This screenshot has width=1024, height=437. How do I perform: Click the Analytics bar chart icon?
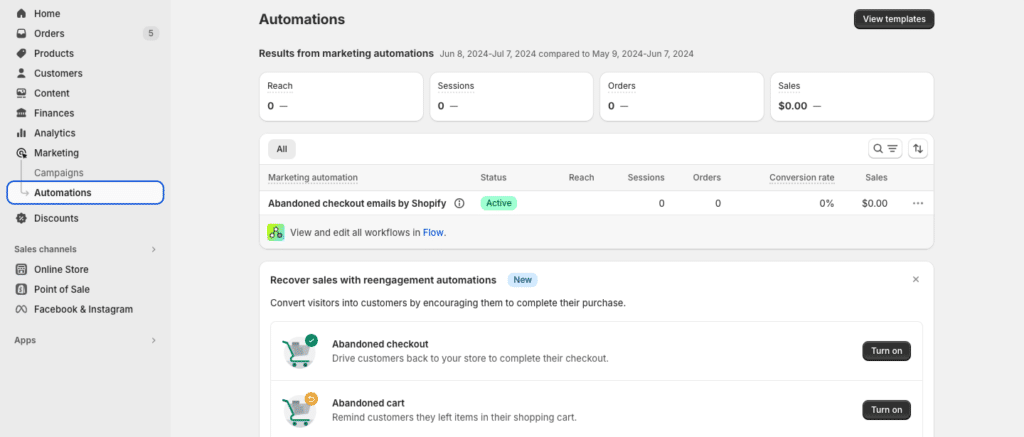point(22,133)
